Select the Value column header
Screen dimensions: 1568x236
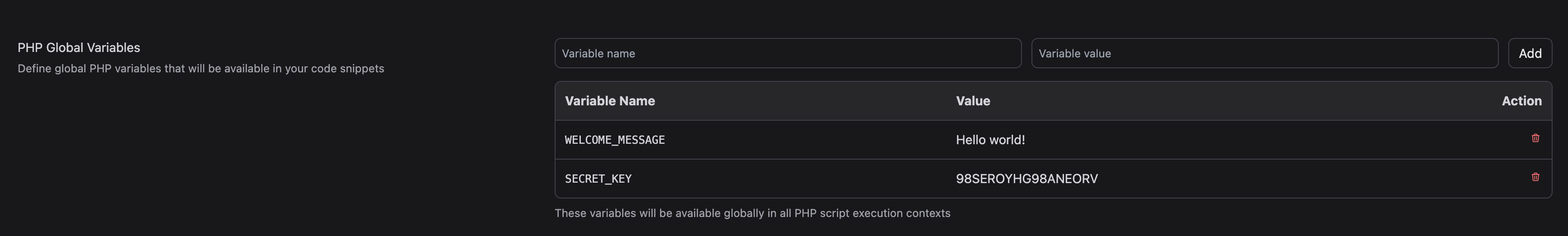[973, 101]
